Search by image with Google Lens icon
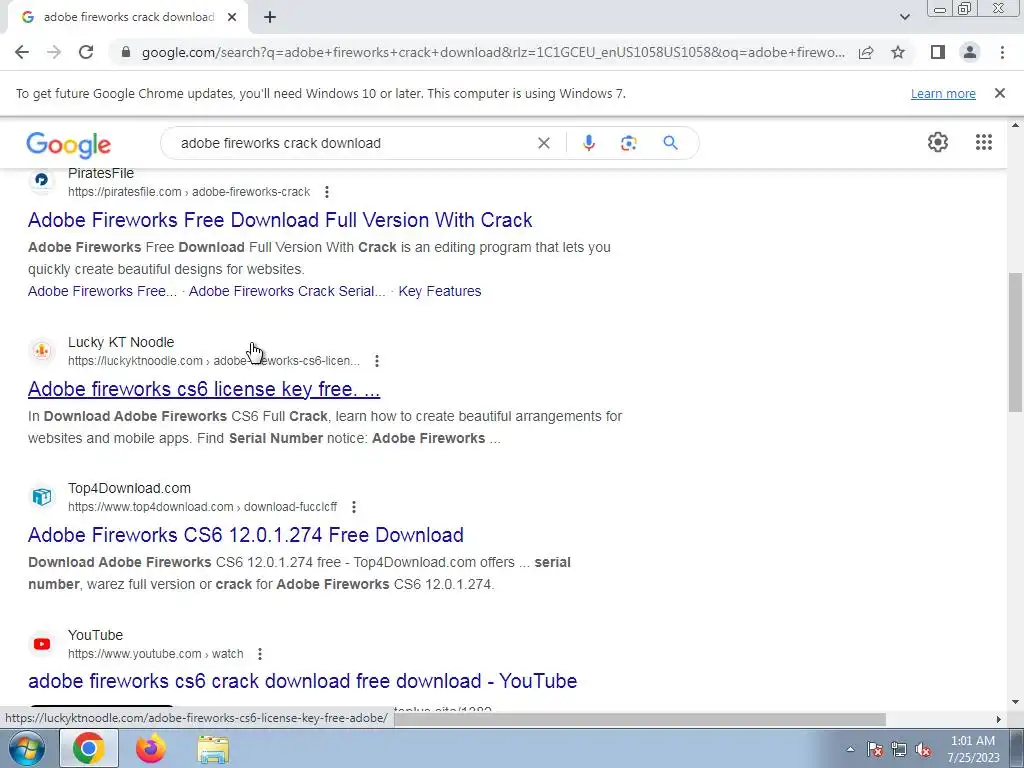The height and width of the screenshot is (768, 1024). tap(628, 143)
